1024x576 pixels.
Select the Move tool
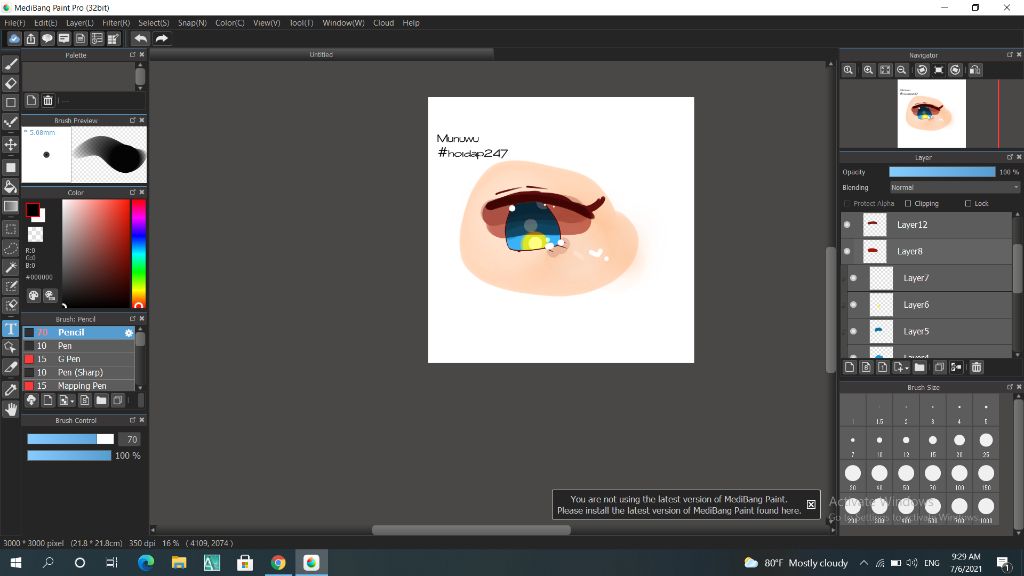[x=10, y=144]
